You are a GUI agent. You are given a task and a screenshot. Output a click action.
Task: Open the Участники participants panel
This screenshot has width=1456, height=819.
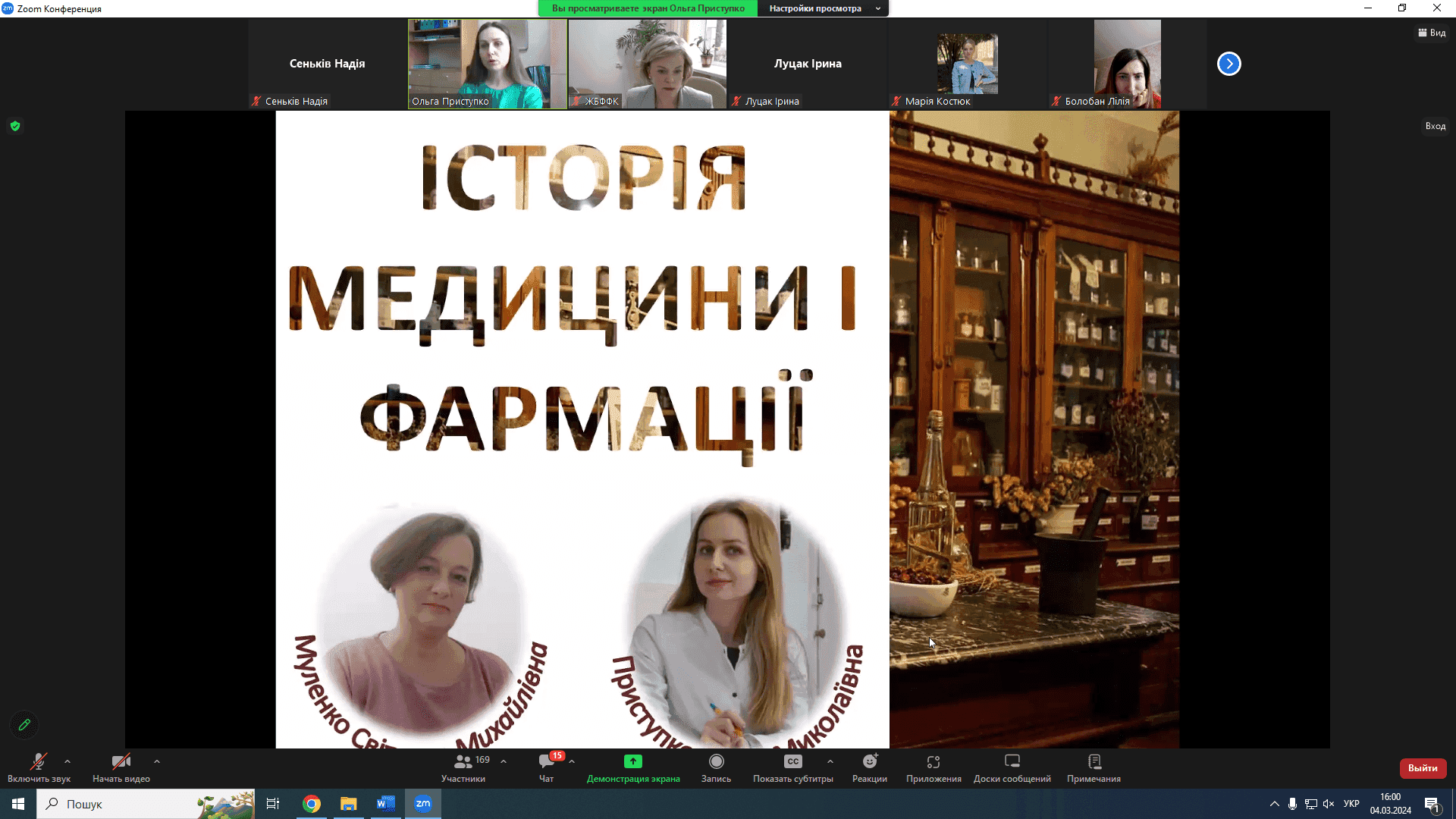[x=463, y=767]
